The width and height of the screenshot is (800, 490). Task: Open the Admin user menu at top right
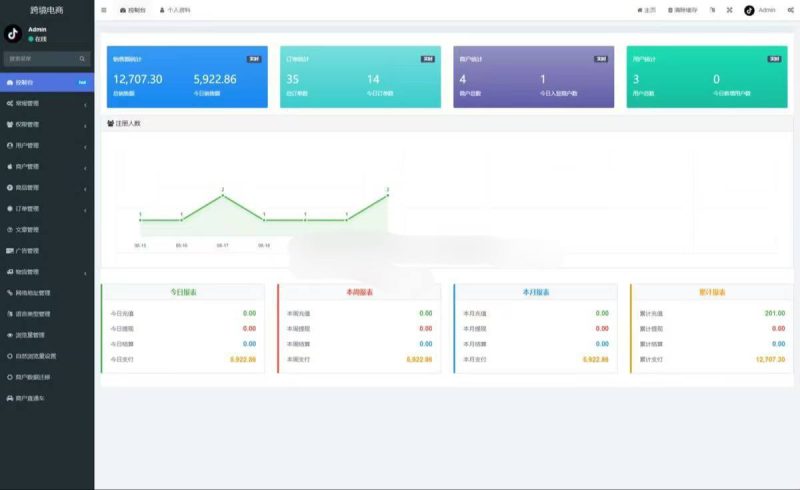[x=760, y=10]
